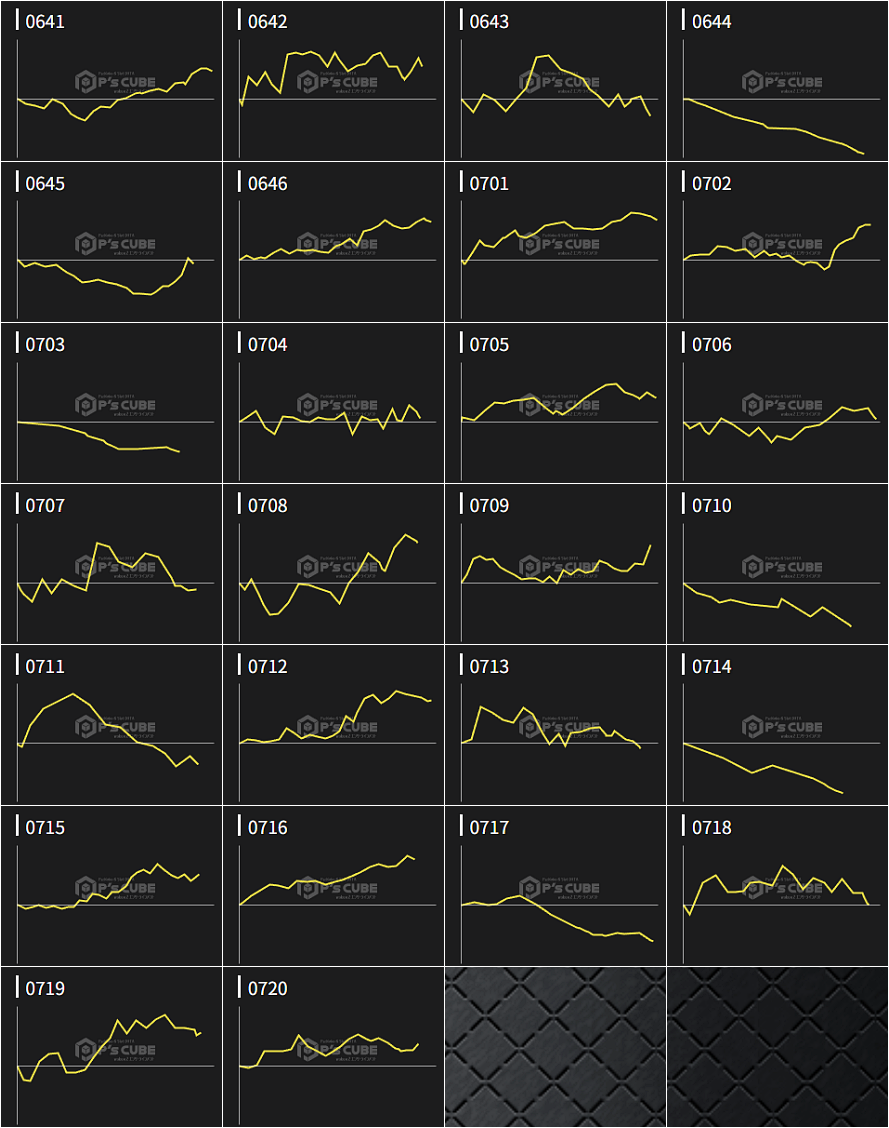This screenshot has width=889, height=1128.
Task: Click the 0708 graph tile
Action: point(333,564)
